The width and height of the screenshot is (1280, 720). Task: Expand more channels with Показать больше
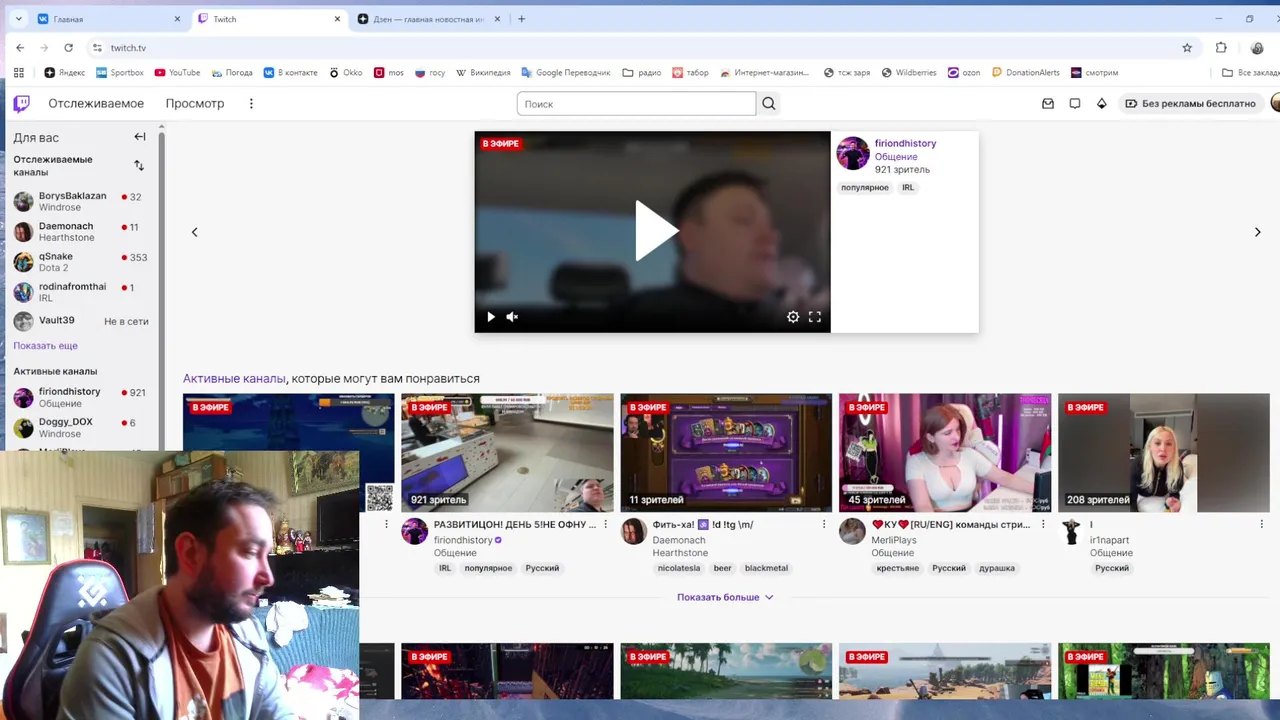tap(725, 597)
